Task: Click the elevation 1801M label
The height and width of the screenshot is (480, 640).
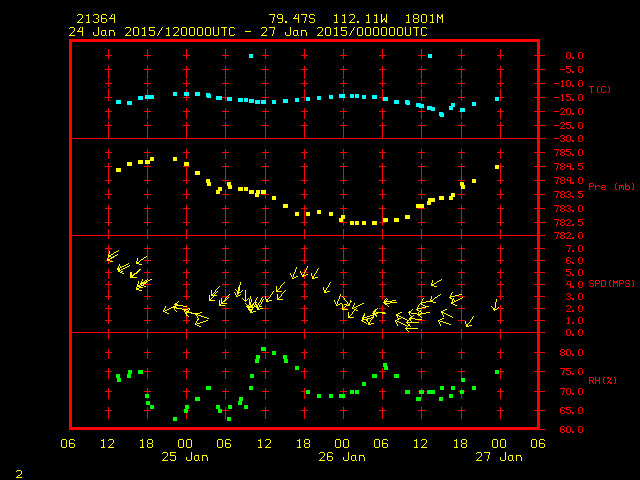Action: coord(424,19)
